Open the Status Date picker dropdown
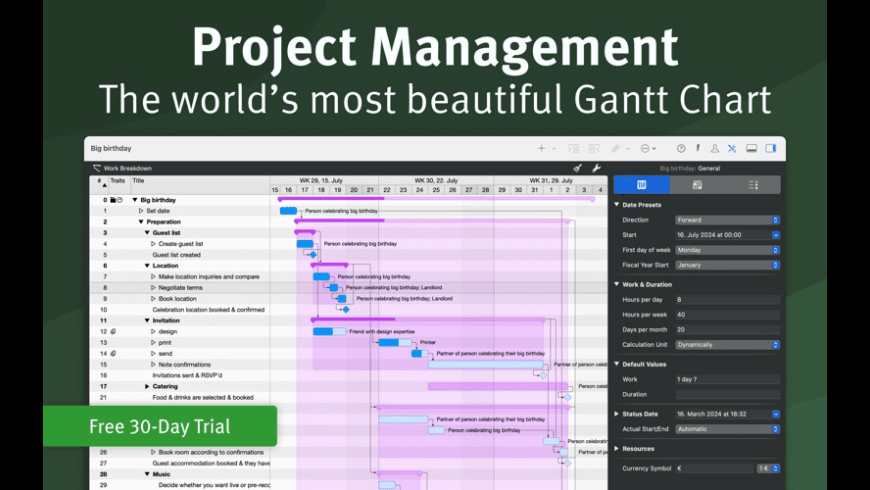 point(776,414)
